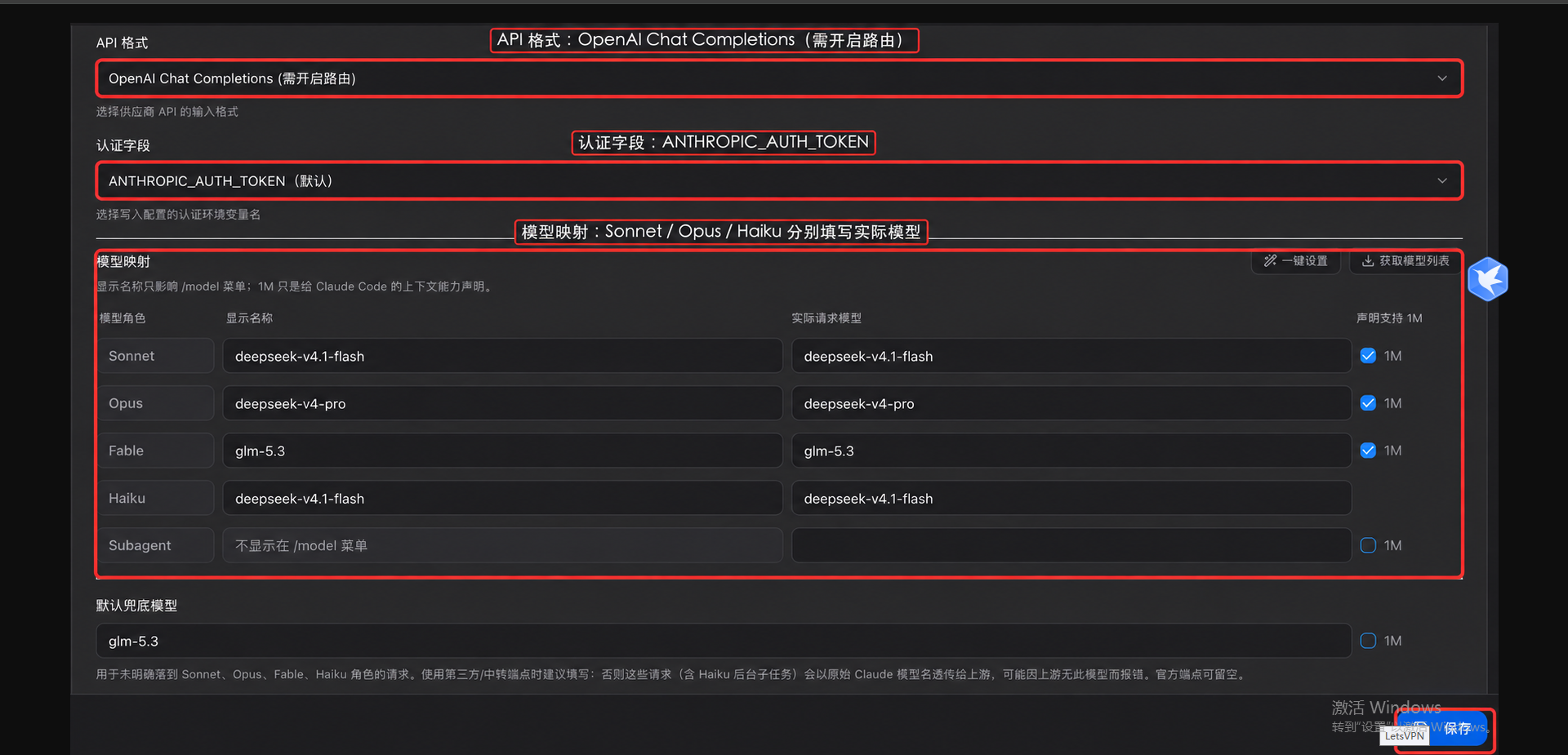Uncheck the 1M checkbox in Sonnet row
1568x755 pixels.
tap(1368, 356)
